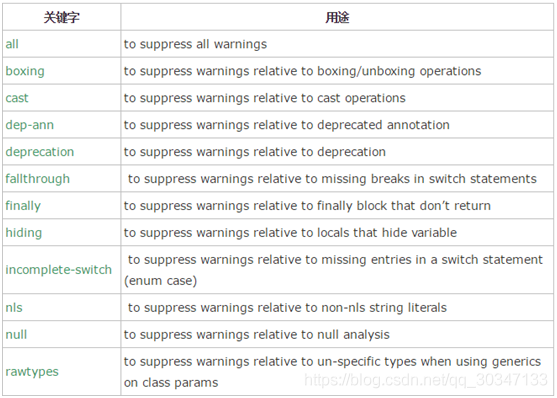This screenshot has height=398, width=557.
Task: Click the 'nls' keyword
Action: pyautogui.click(x=14, y=308)
